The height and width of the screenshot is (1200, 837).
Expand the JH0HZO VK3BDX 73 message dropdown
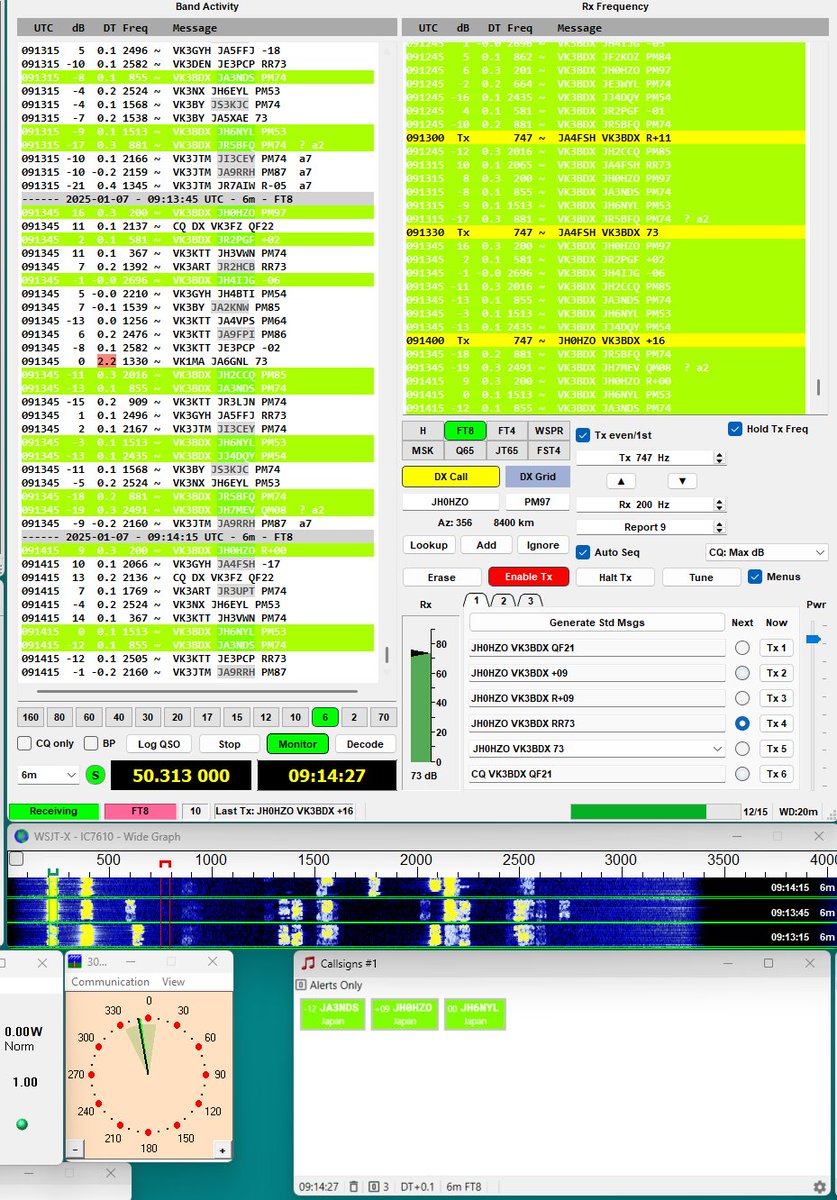point(716,748)
